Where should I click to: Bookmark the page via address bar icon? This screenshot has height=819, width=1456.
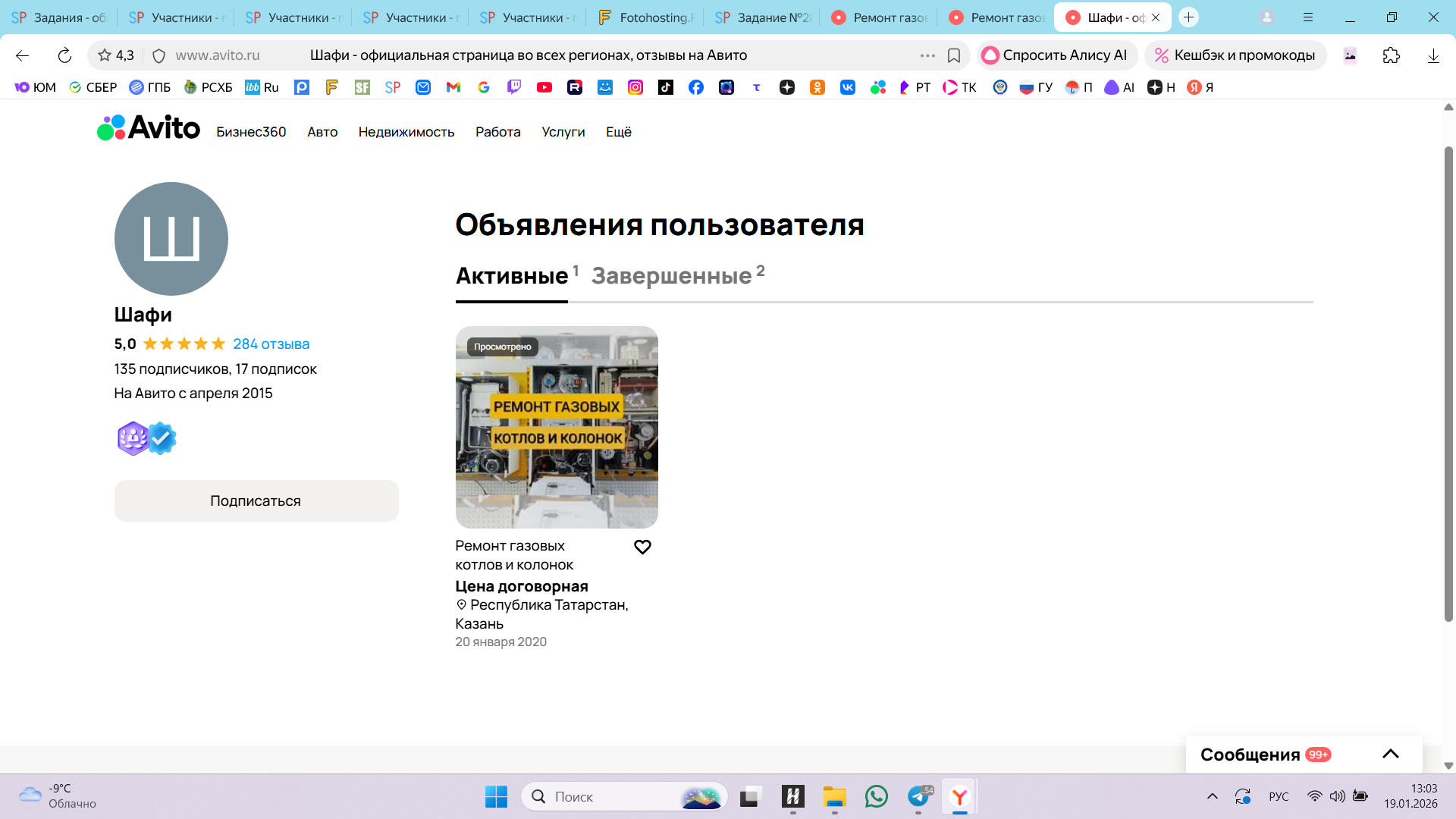pyautogui.click(x=954, y=55)
